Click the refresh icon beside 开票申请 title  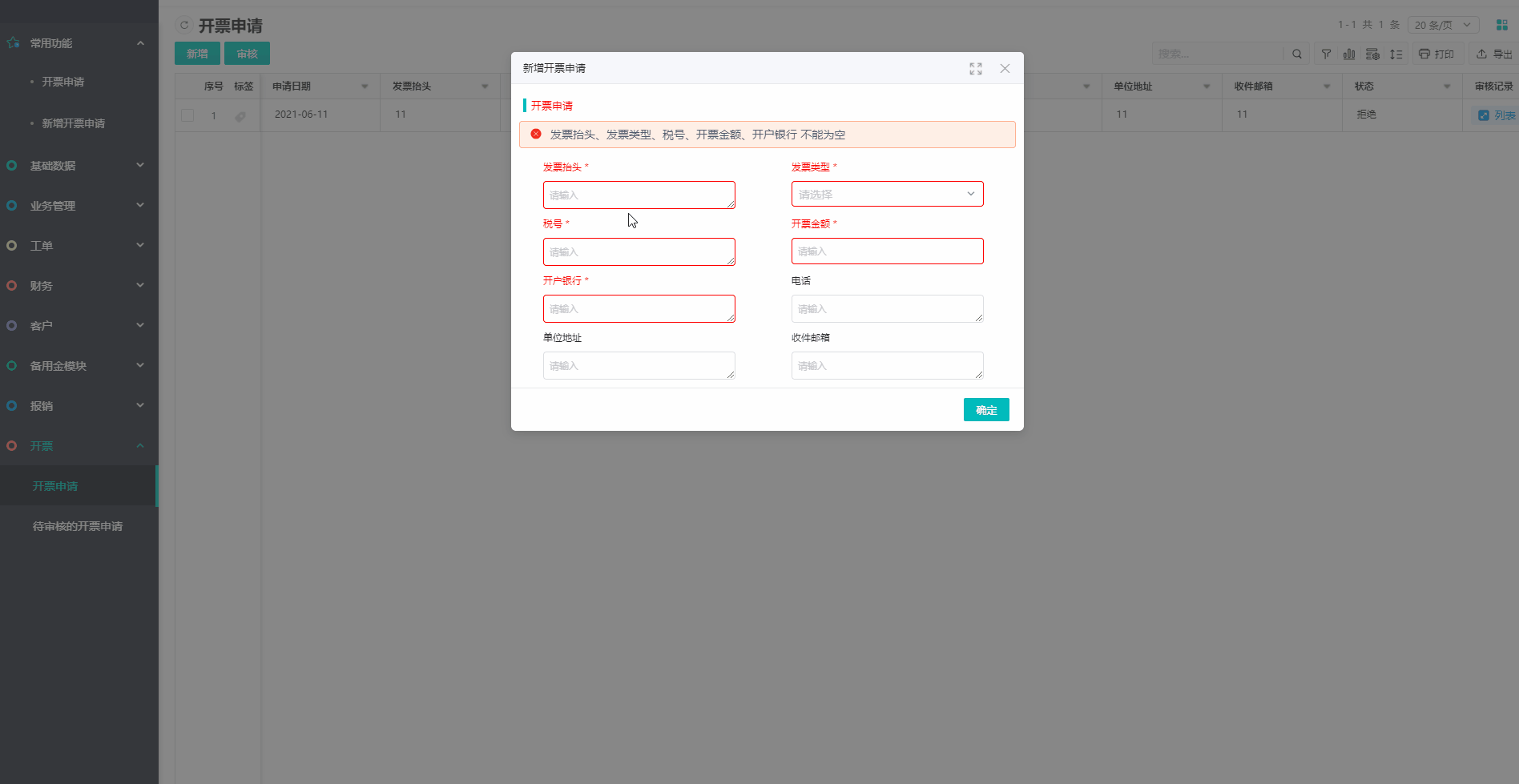click(x=184, y=26)
